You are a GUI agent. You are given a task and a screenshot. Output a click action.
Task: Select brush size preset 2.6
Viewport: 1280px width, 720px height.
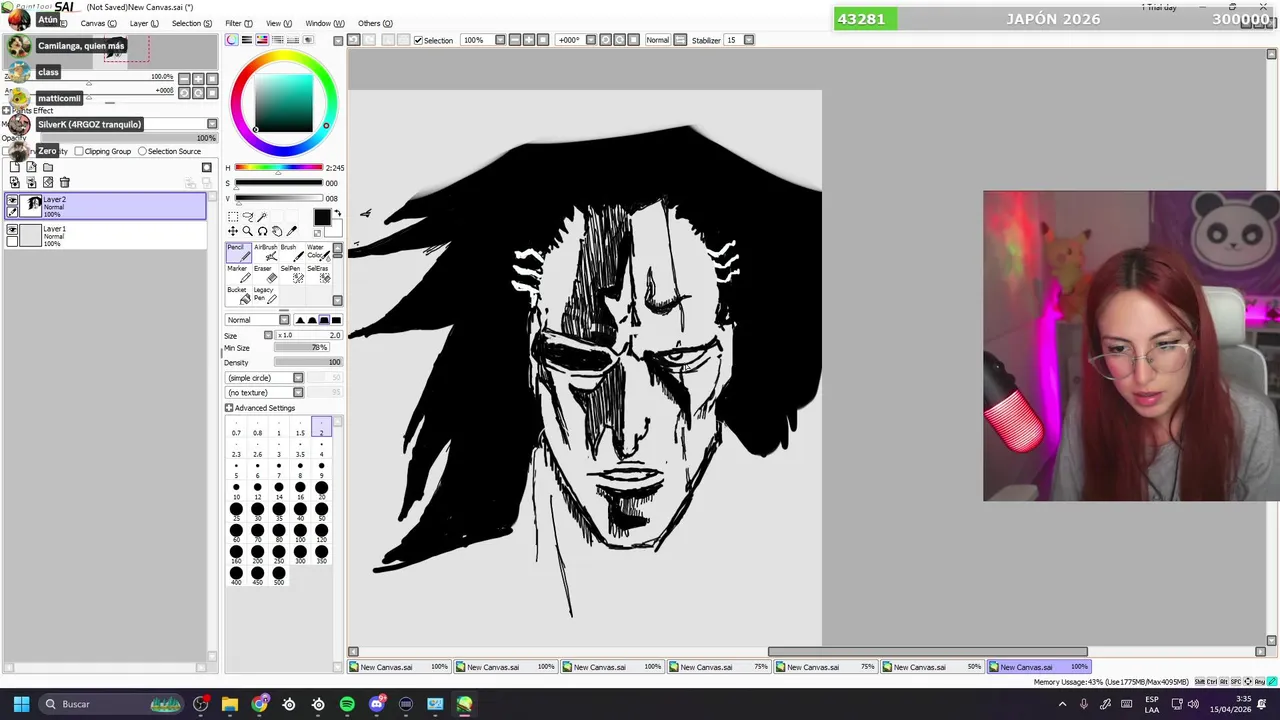click(257, 449)
